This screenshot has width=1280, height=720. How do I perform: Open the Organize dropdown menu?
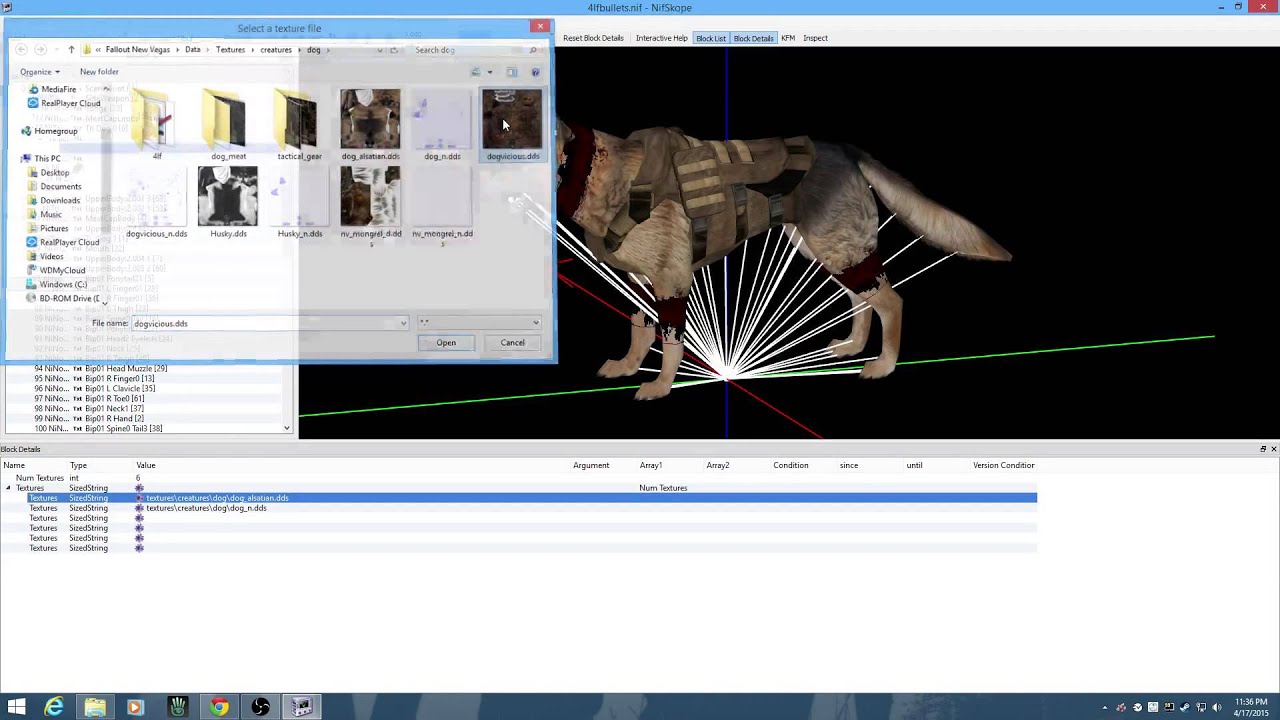pyautogui.click(x=39, y=72)
